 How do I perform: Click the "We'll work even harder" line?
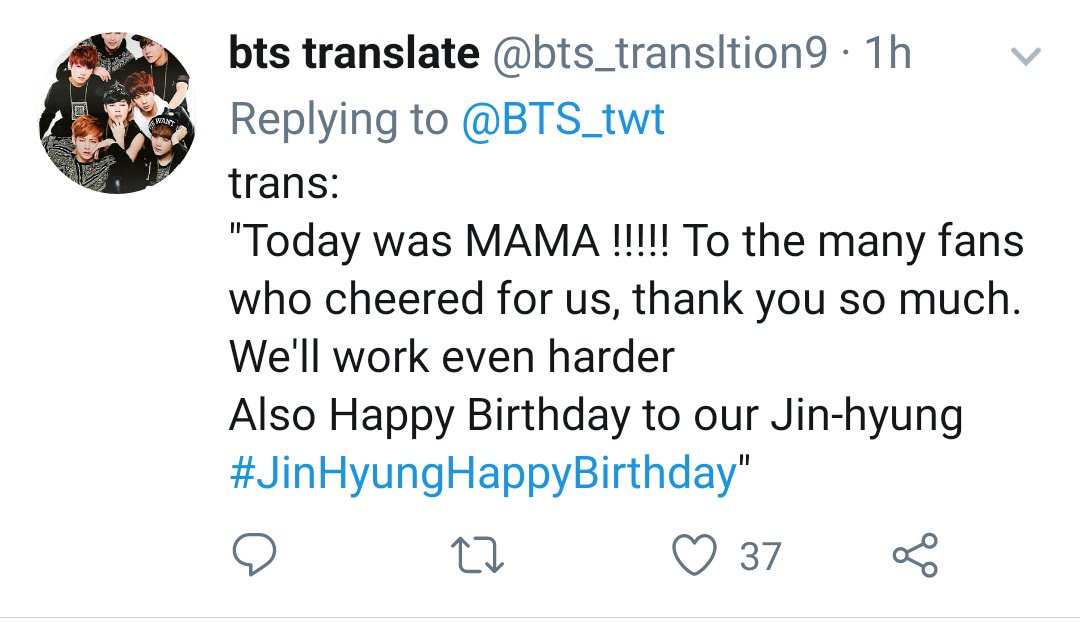tap(451, 357)
